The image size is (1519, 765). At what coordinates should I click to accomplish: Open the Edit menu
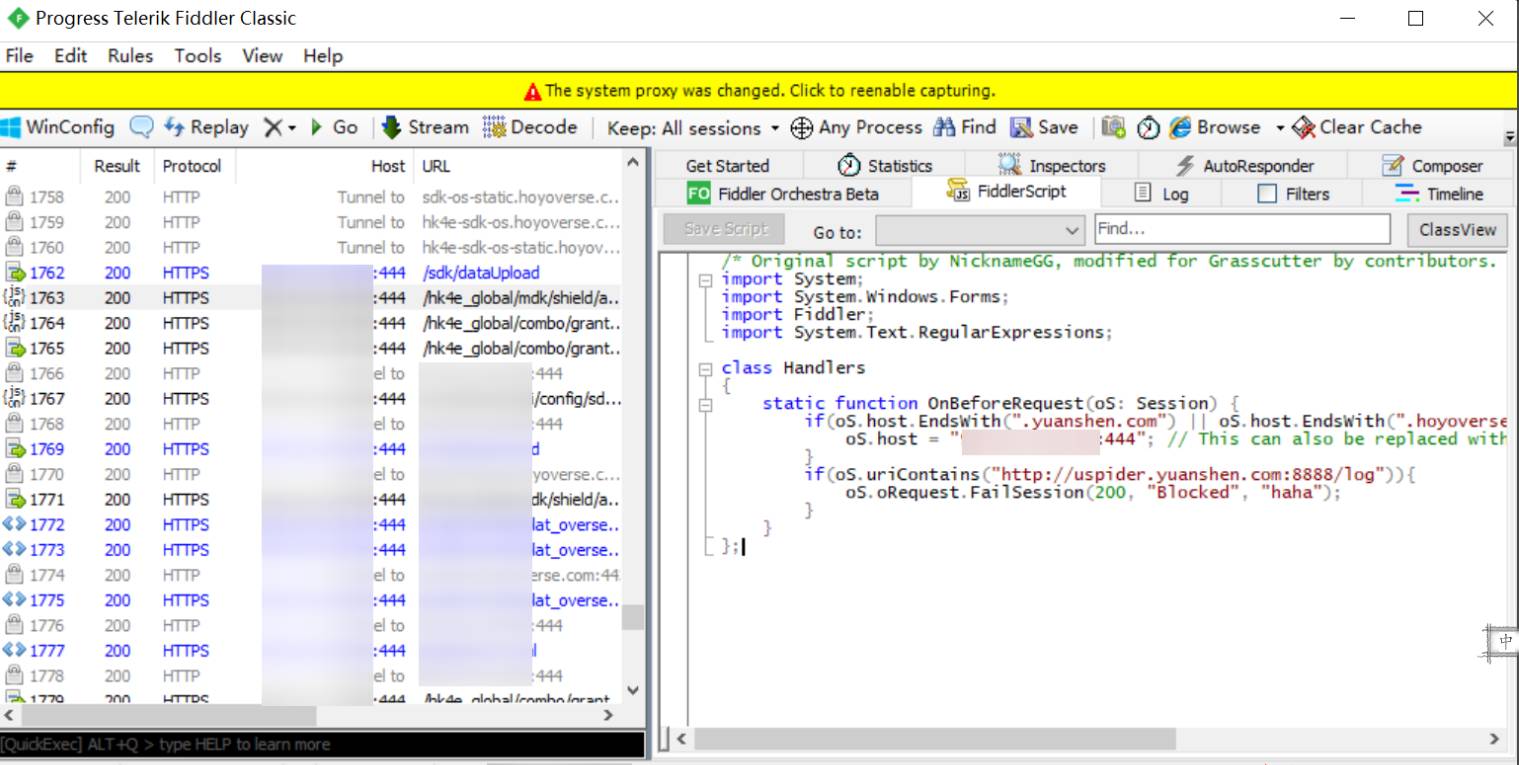(x=70, y=56)
